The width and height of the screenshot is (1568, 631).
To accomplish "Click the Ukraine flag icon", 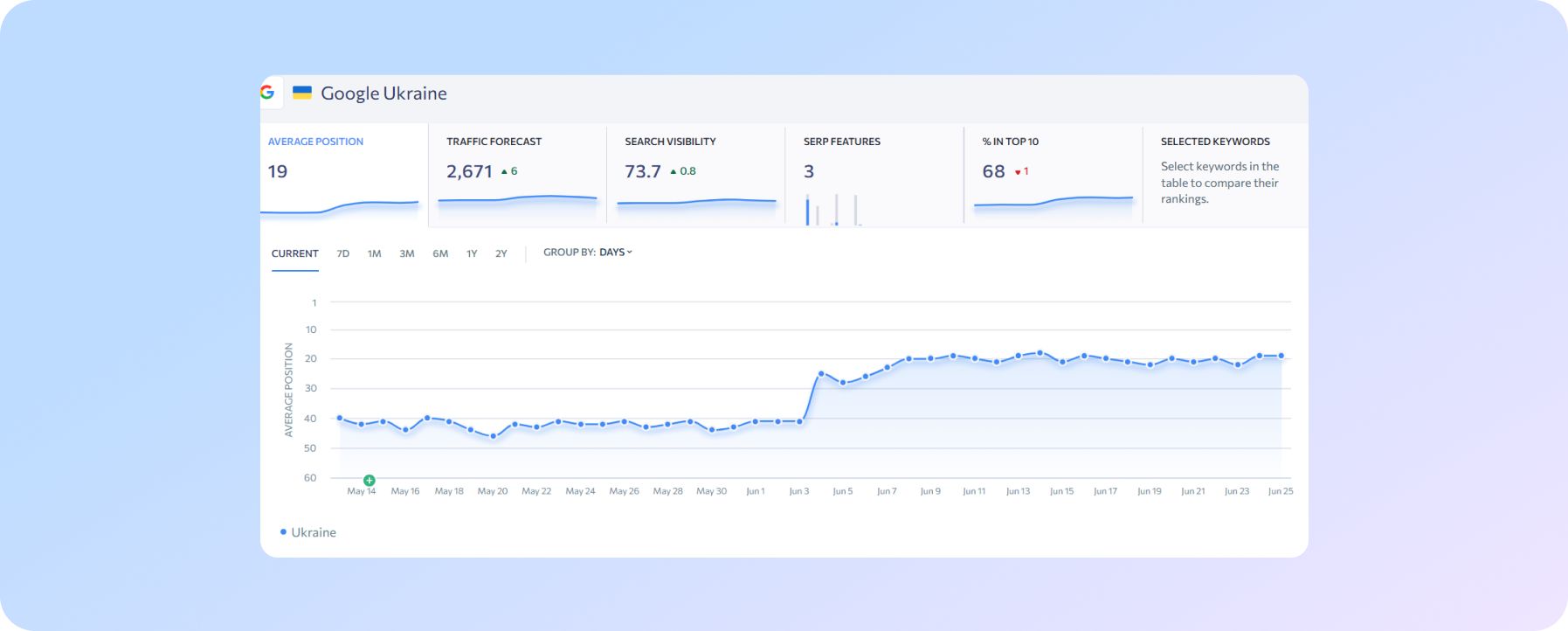I will pos(302,93).
